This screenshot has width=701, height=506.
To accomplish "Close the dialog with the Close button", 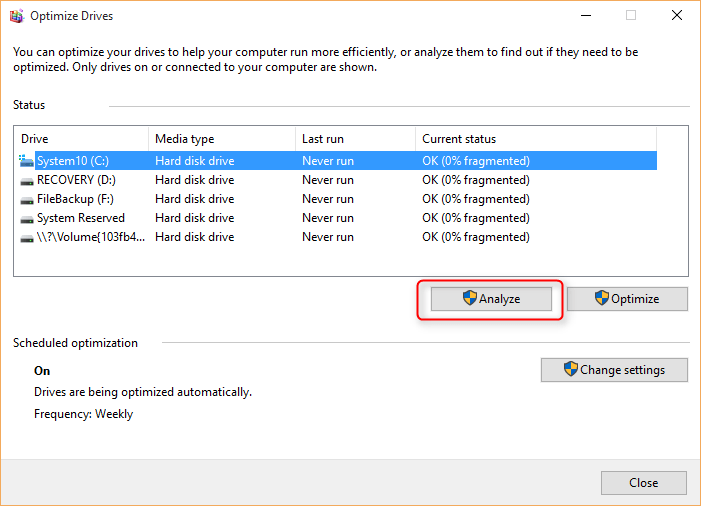I will (x=643, y=483).
